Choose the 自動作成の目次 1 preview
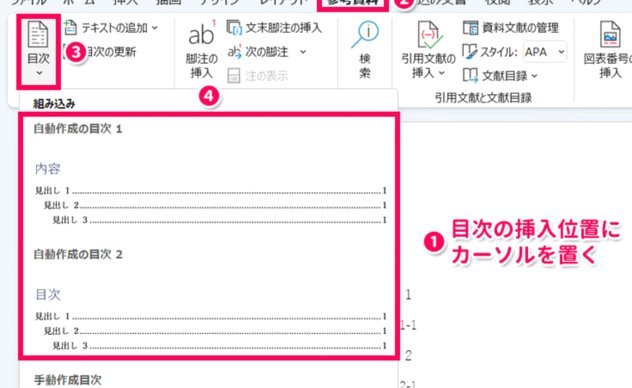The width and height of the screenshot is (632, 388). click(209, 174)
